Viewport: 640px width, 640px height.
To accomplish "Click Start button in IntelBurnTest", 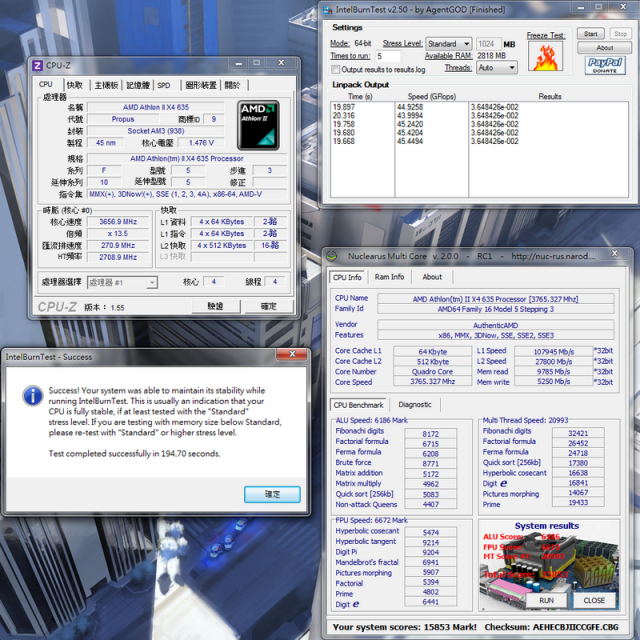I will point(590,34).
